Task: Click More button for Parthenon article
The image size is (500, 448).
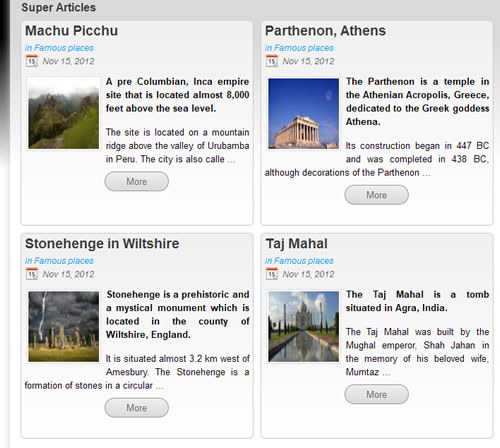Action: coord(377,195)
